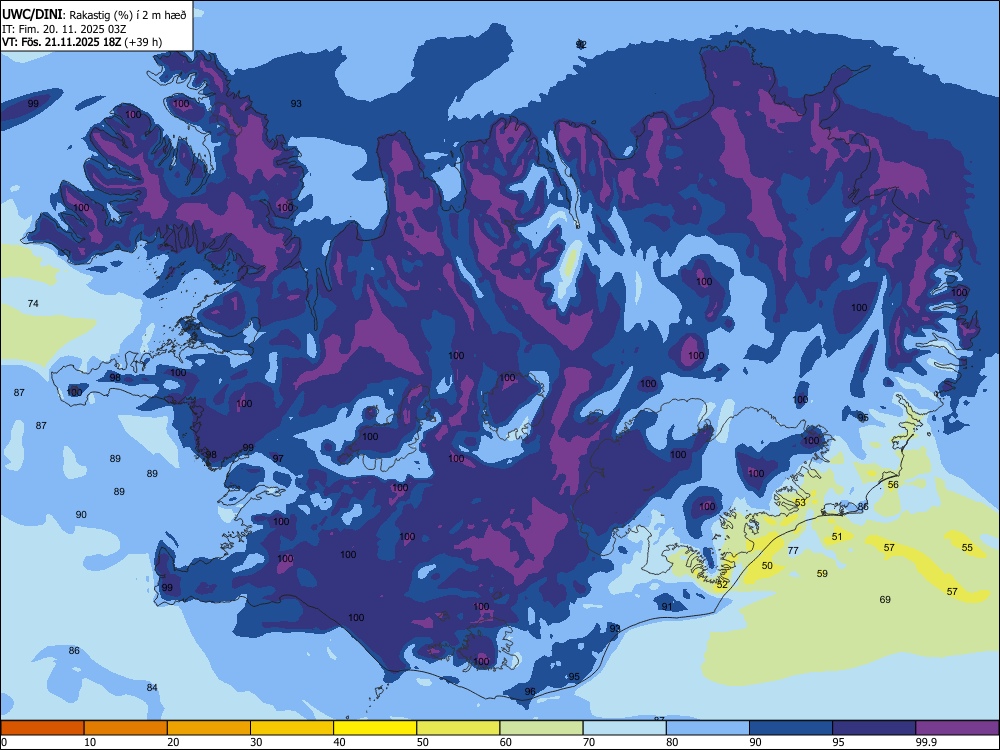The height and width of the screenshot is (750, 1000).
Task: Click the bright yellow 40–50 legend swatch
Action: coord(375,728)
